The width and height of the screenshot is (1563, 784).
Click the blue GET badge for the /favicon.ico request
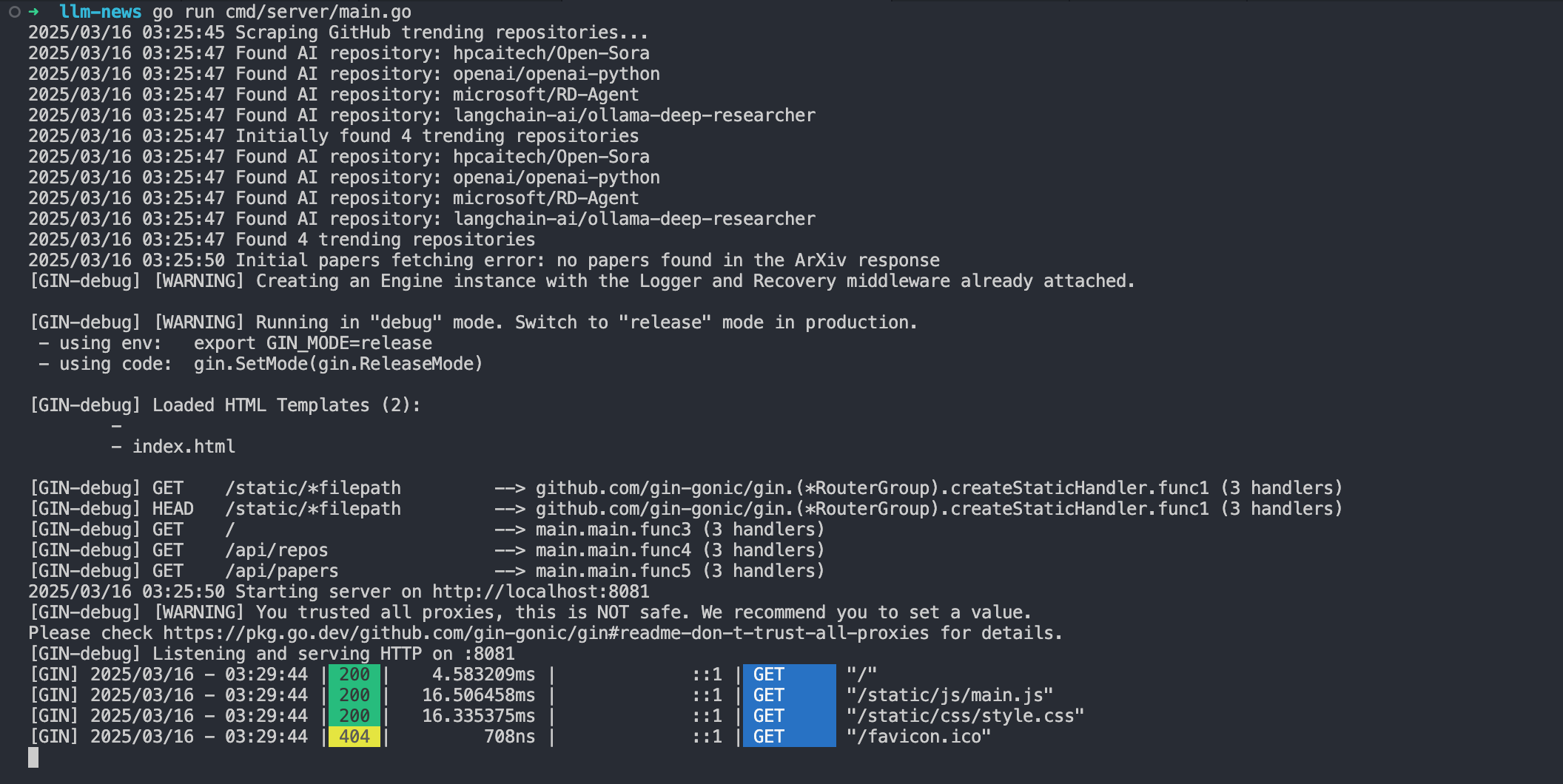[789, 737]
